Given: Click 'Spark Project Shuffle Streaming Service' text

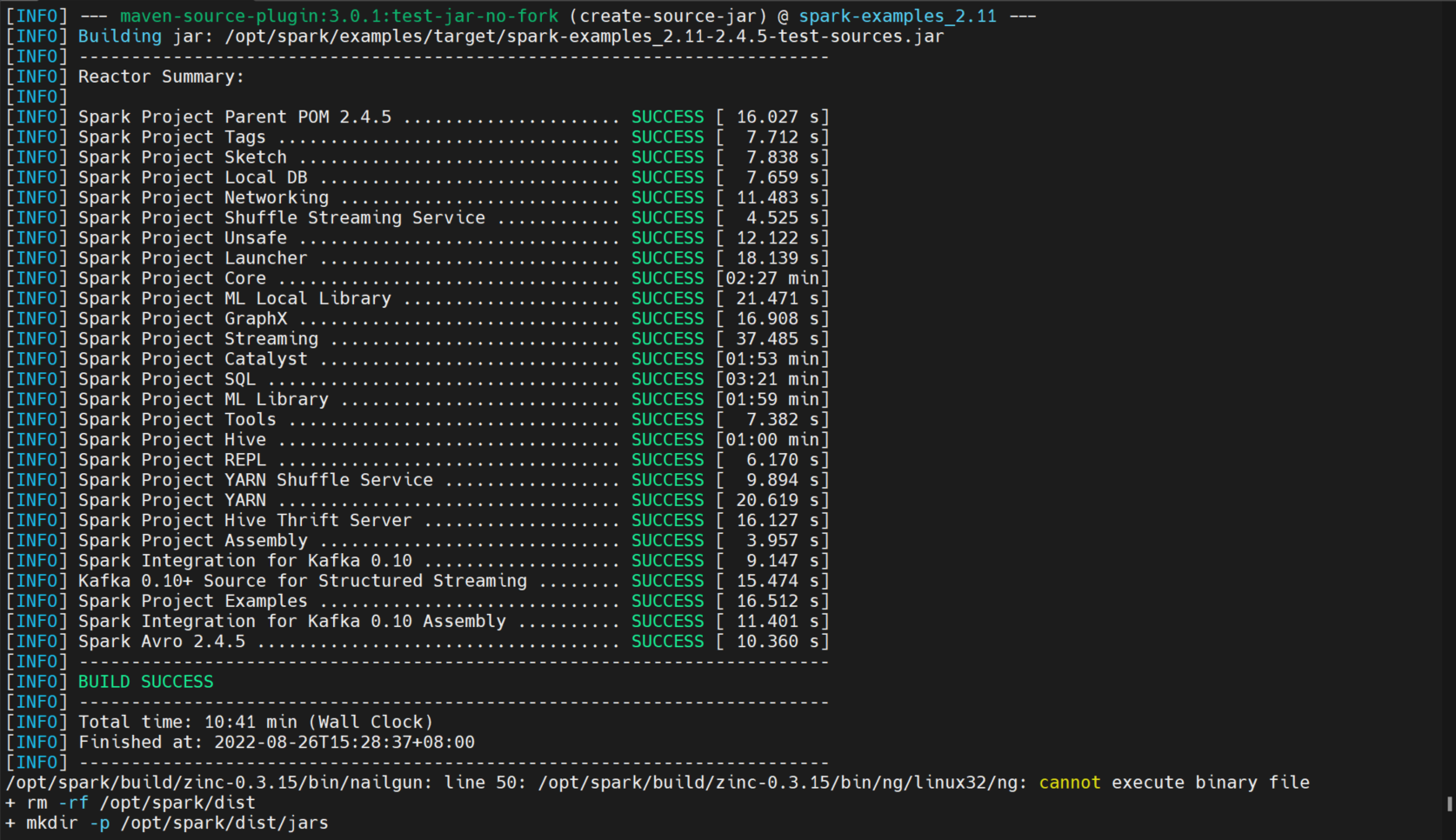Looking at the screenshot, I should [282, 217].
